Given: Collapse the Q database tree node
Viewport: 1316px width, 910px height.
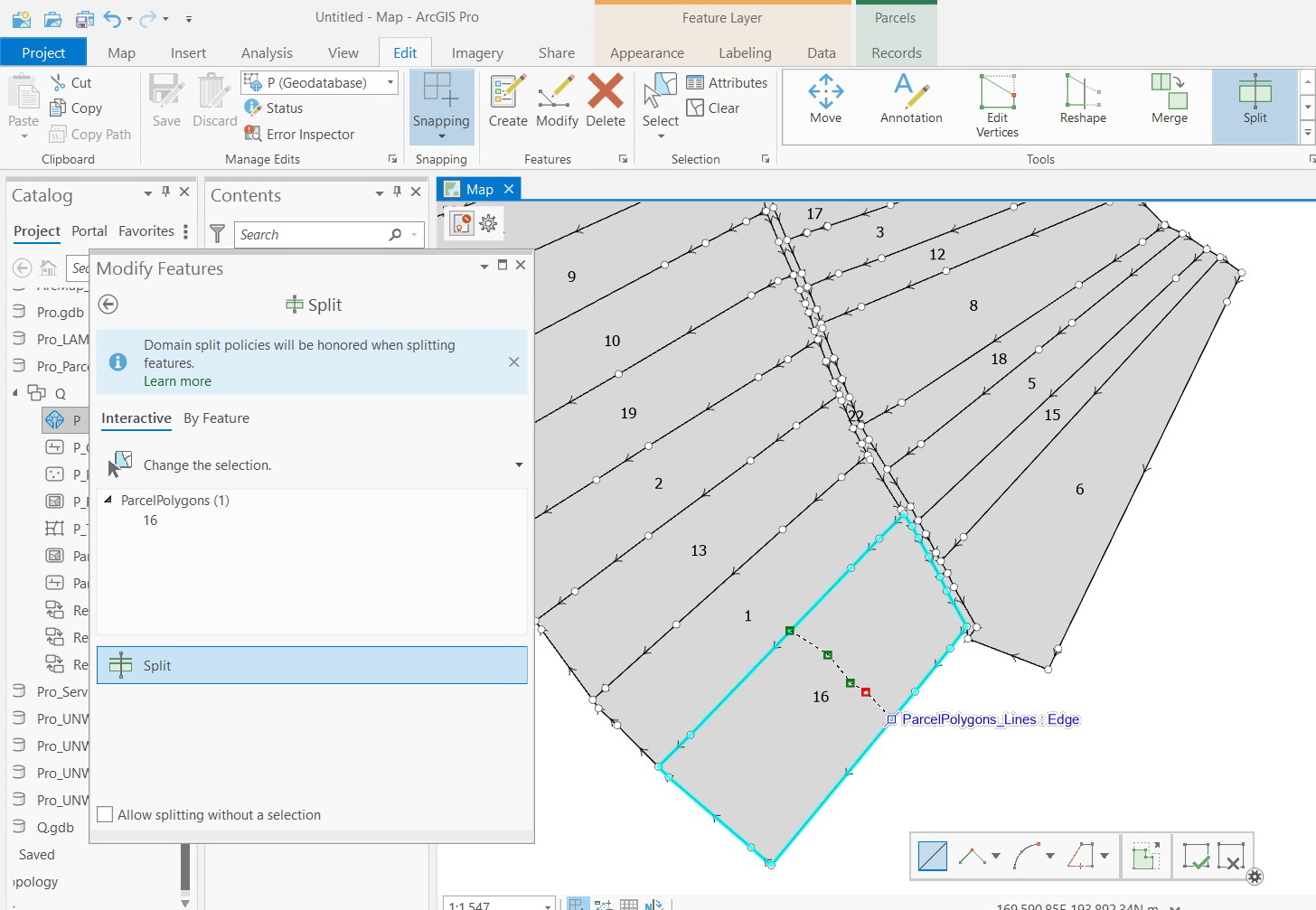Looking at the screenshot, I should (15, 393).
